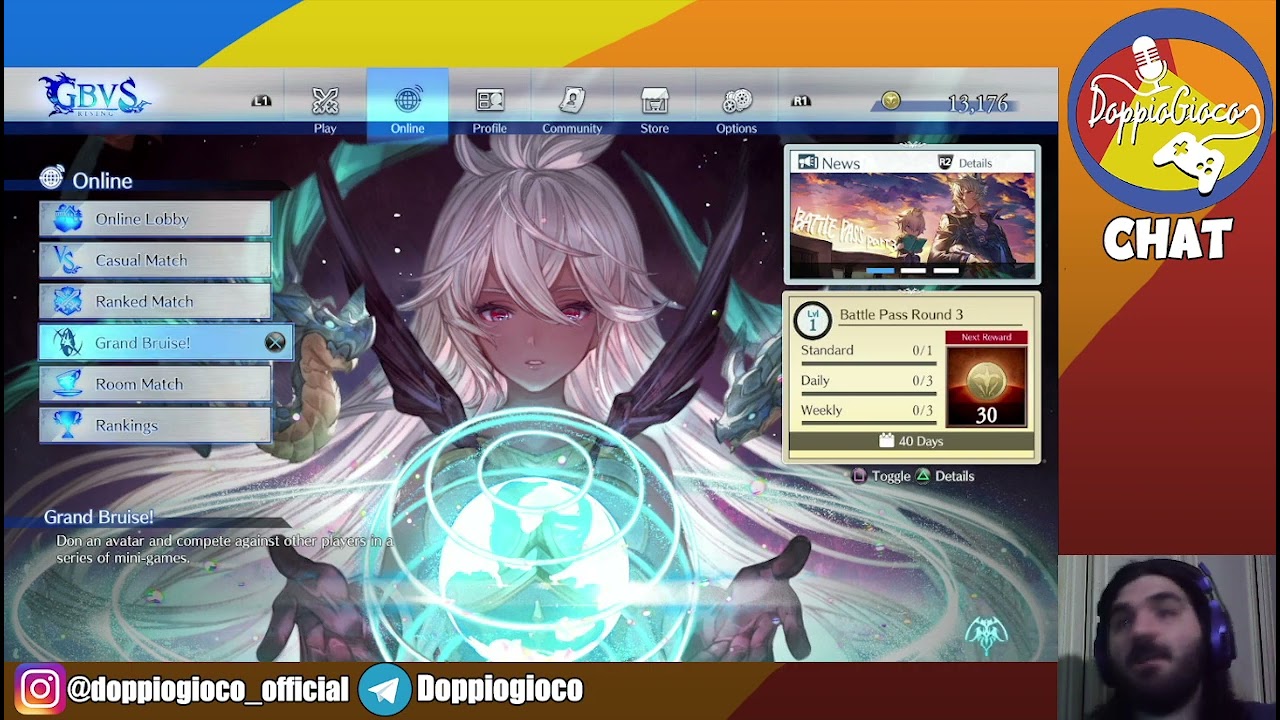This screenshot has width=1280, height=720.
Task: Select the first news page indicator
Action: coord(879,270)
